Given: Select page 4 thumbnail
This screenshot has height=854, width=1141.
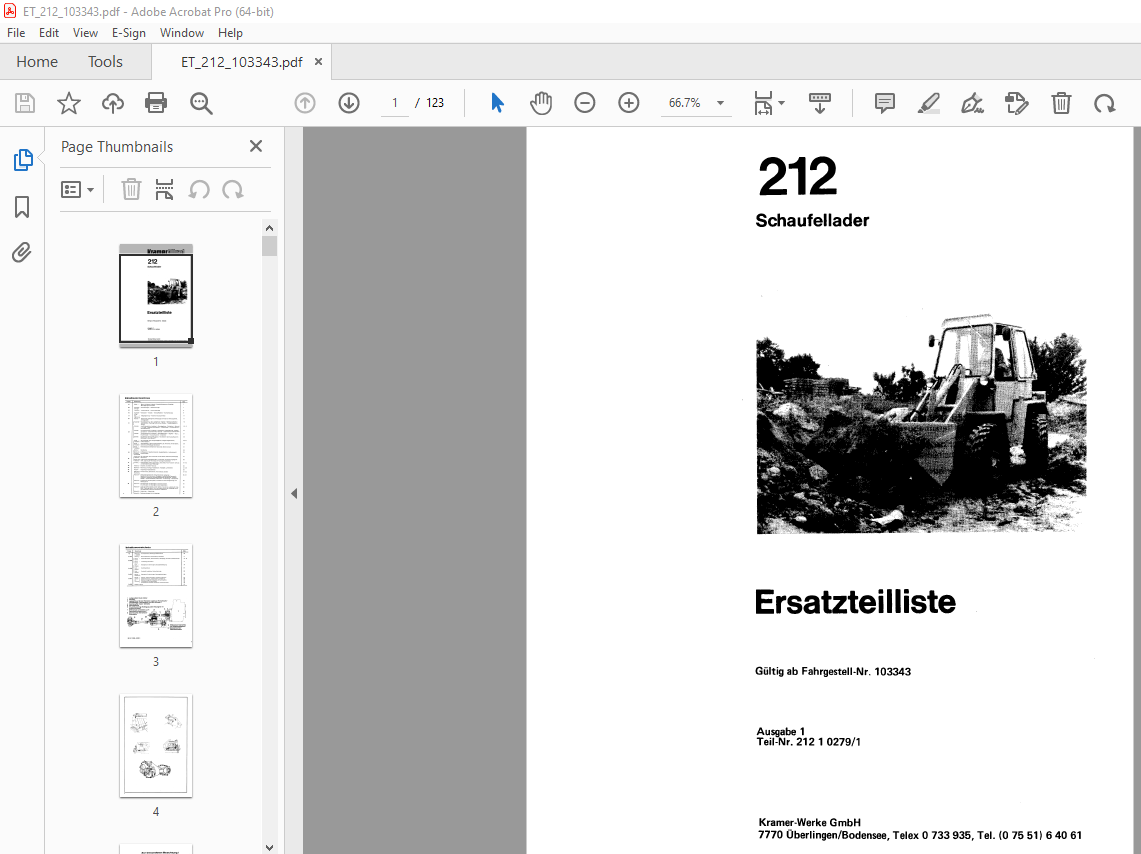Looking at the screenshot, I should 156,746.
